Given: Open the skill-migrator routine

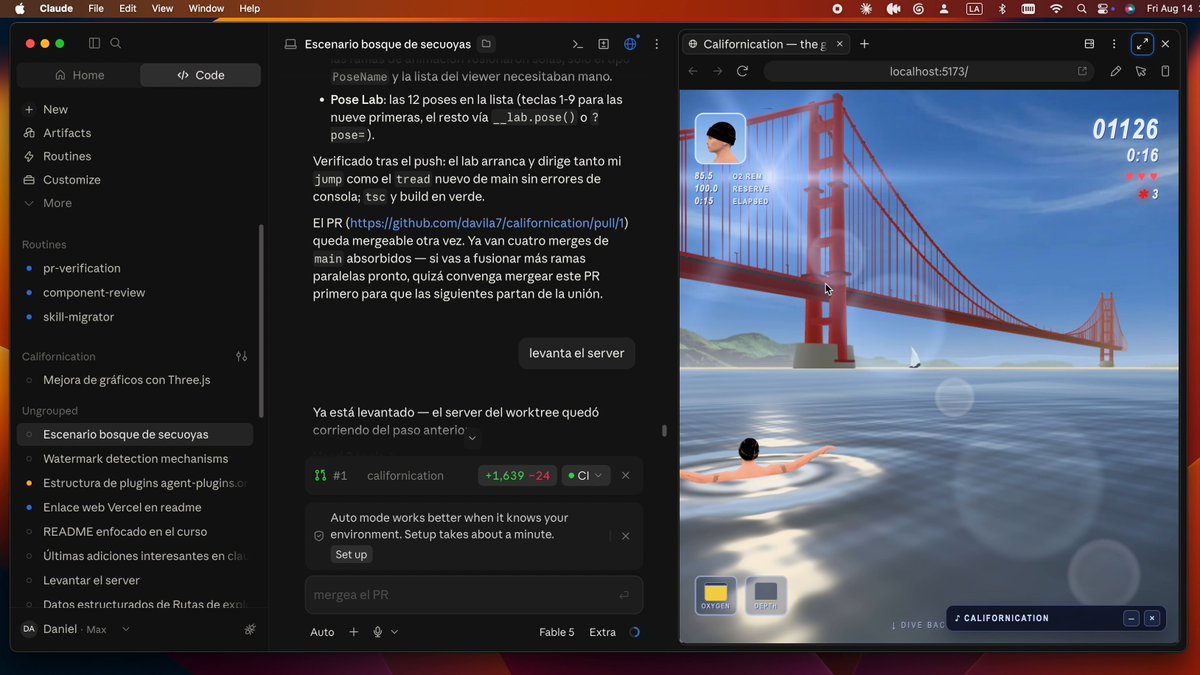Looking at the screenshot, I should (x=79, y=317).
